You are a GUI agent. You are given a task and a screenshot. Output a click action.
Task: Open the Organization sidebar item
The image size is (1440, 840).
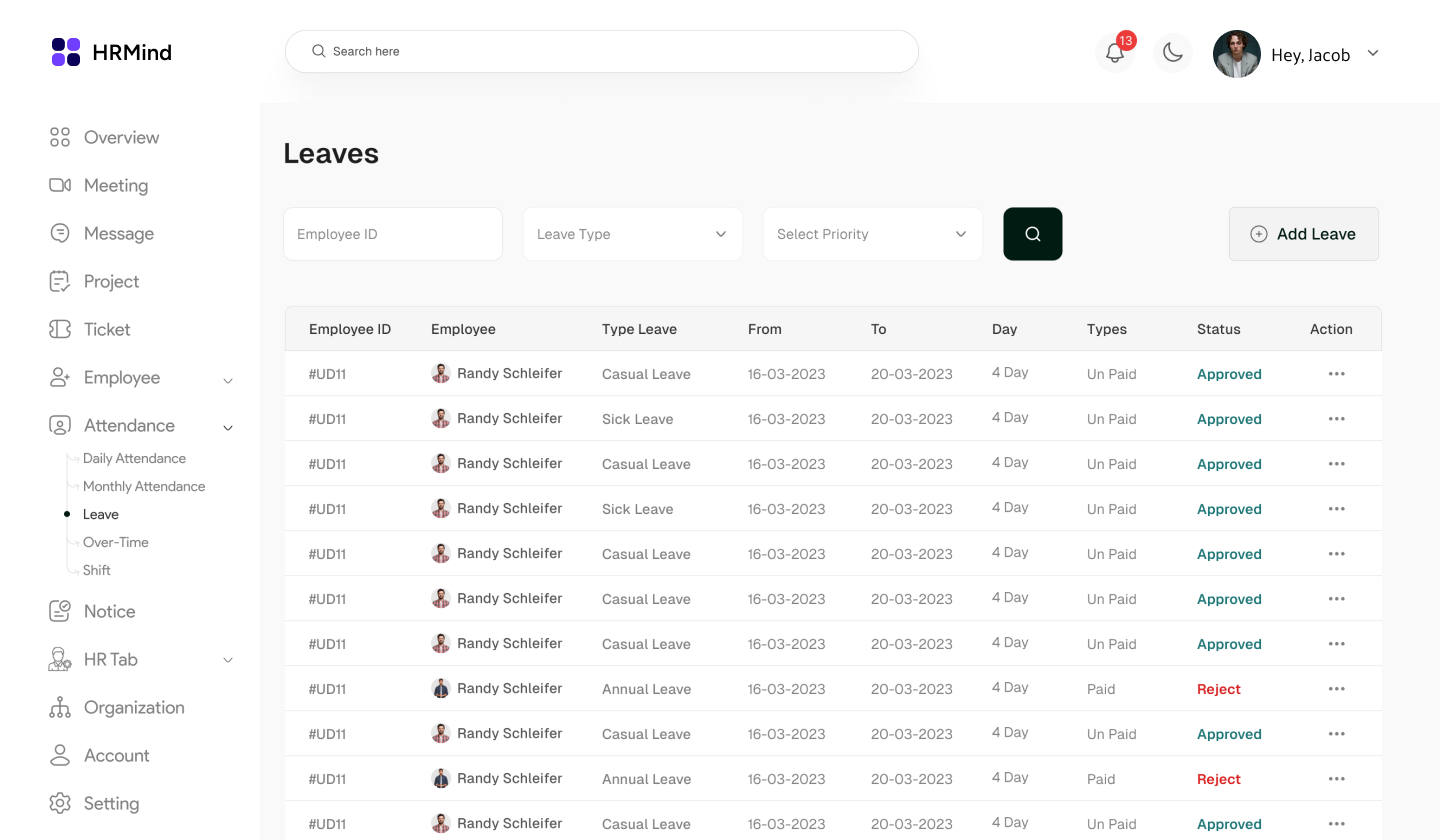pos(134,708)
